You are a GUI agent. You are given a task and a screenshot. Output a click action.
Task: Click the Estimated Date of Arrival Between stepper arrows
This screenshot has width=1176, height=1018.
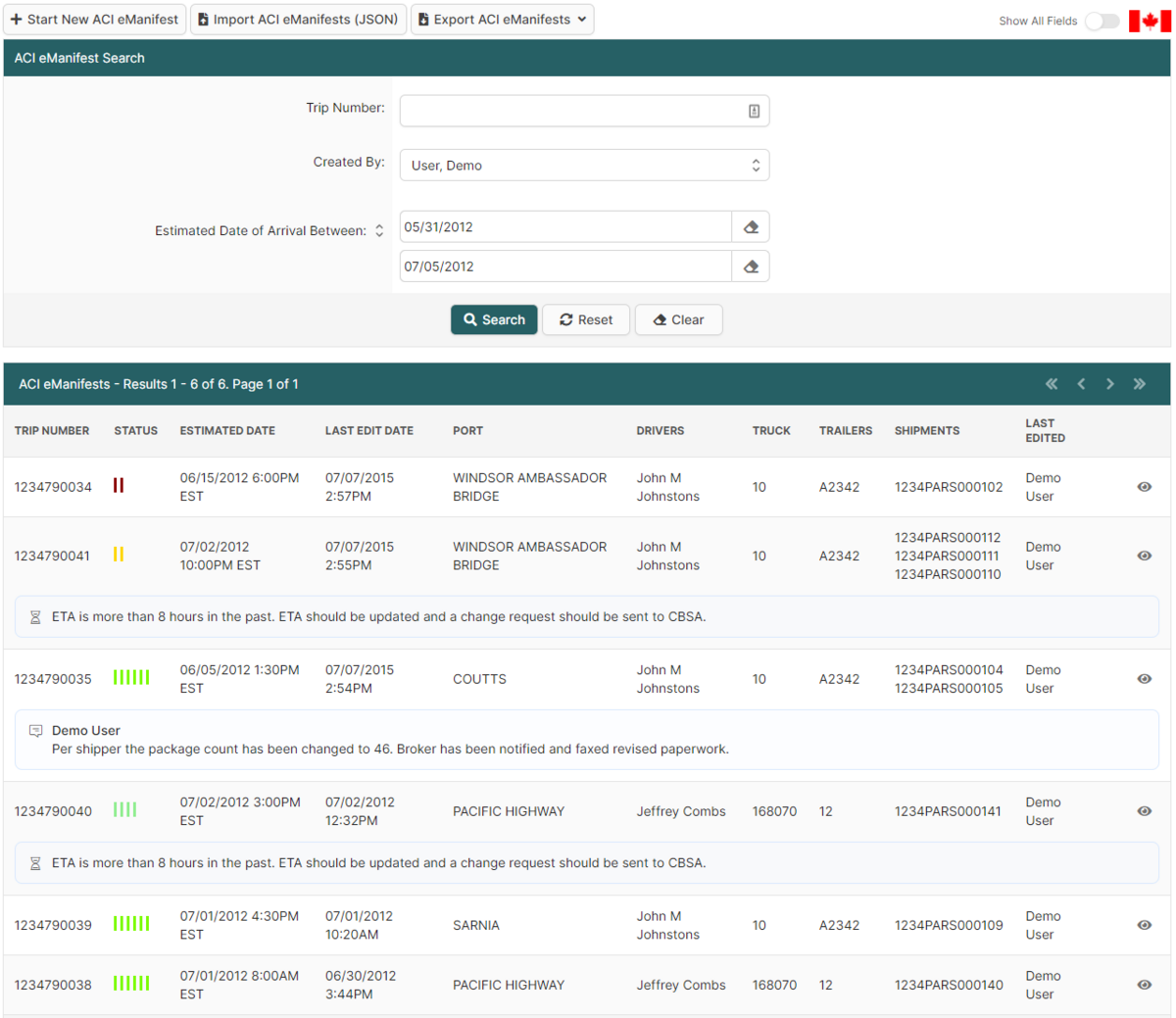tap(378, 230)
